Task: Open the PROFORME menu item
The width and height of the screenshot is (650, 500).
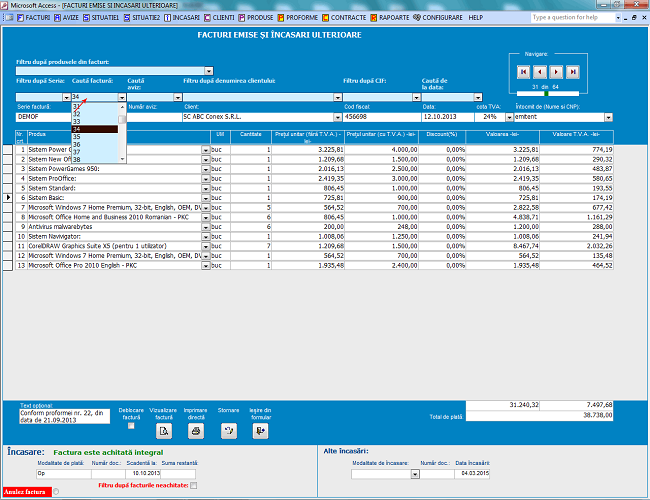Action: point(298,17)
